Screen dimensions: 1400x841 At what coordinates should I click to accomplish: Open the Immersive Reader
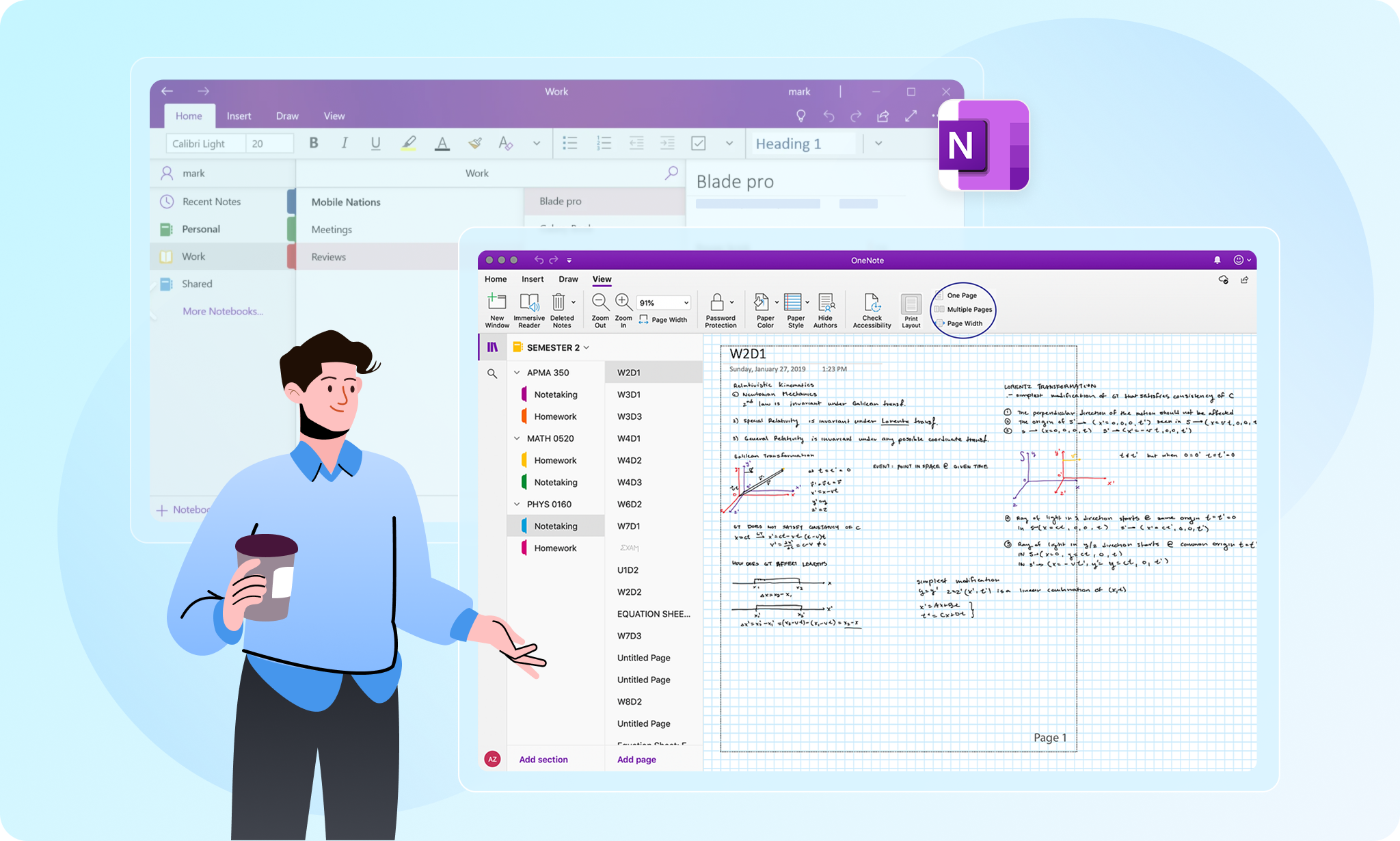(529, 302)
